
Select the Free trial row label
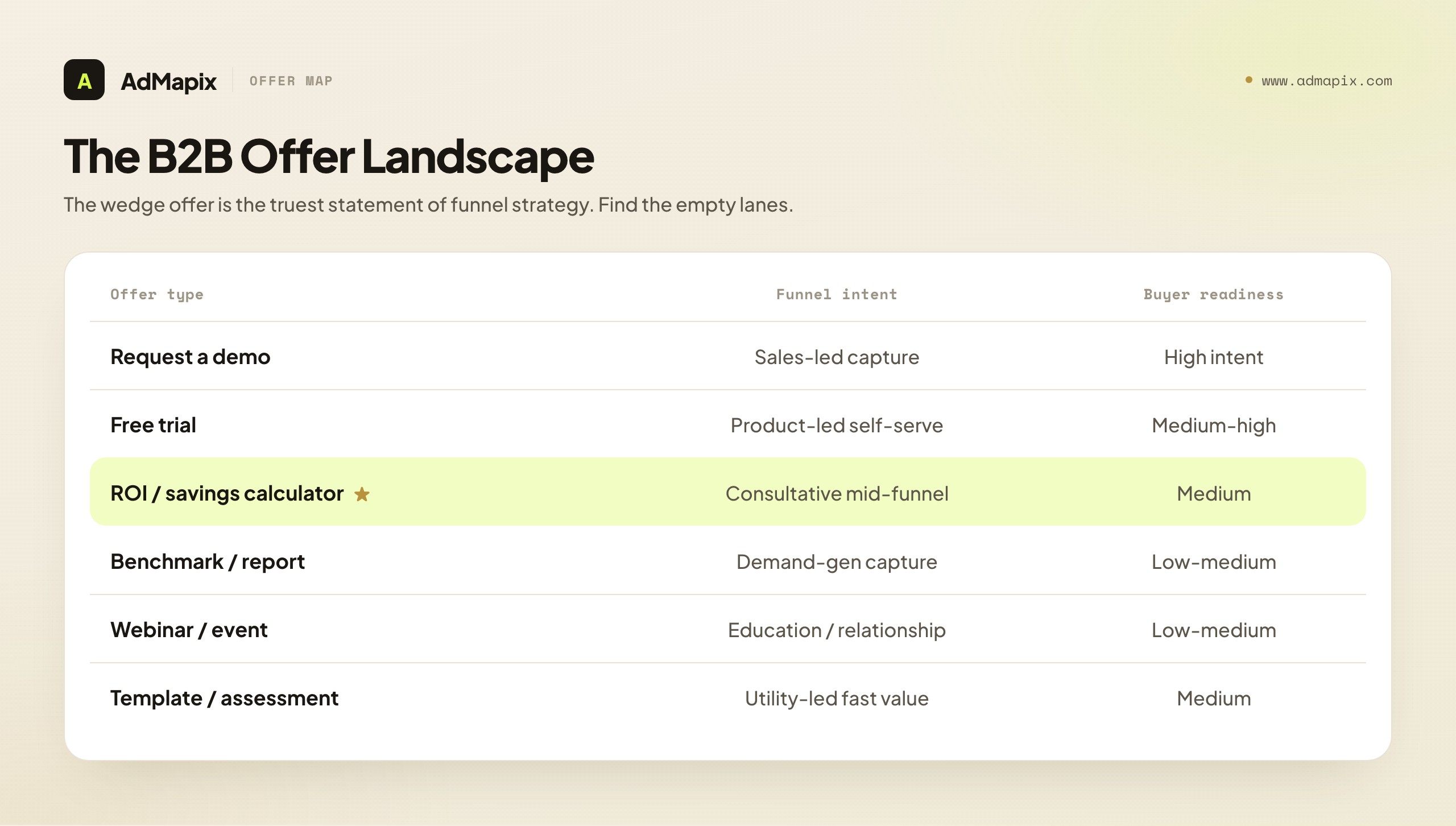[153, 425]
